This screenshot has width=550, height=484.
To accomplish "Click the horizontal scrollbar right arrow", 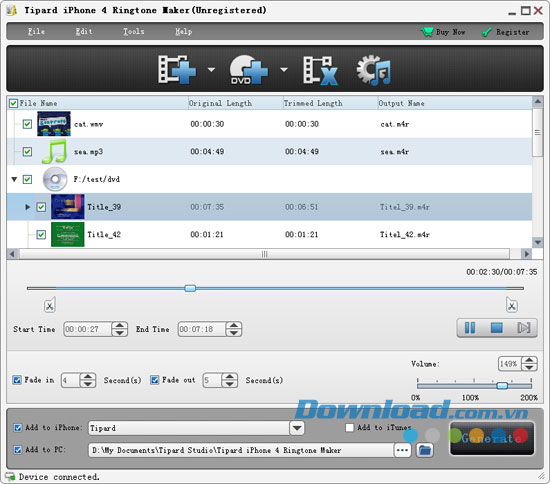I will pos(526,254).
